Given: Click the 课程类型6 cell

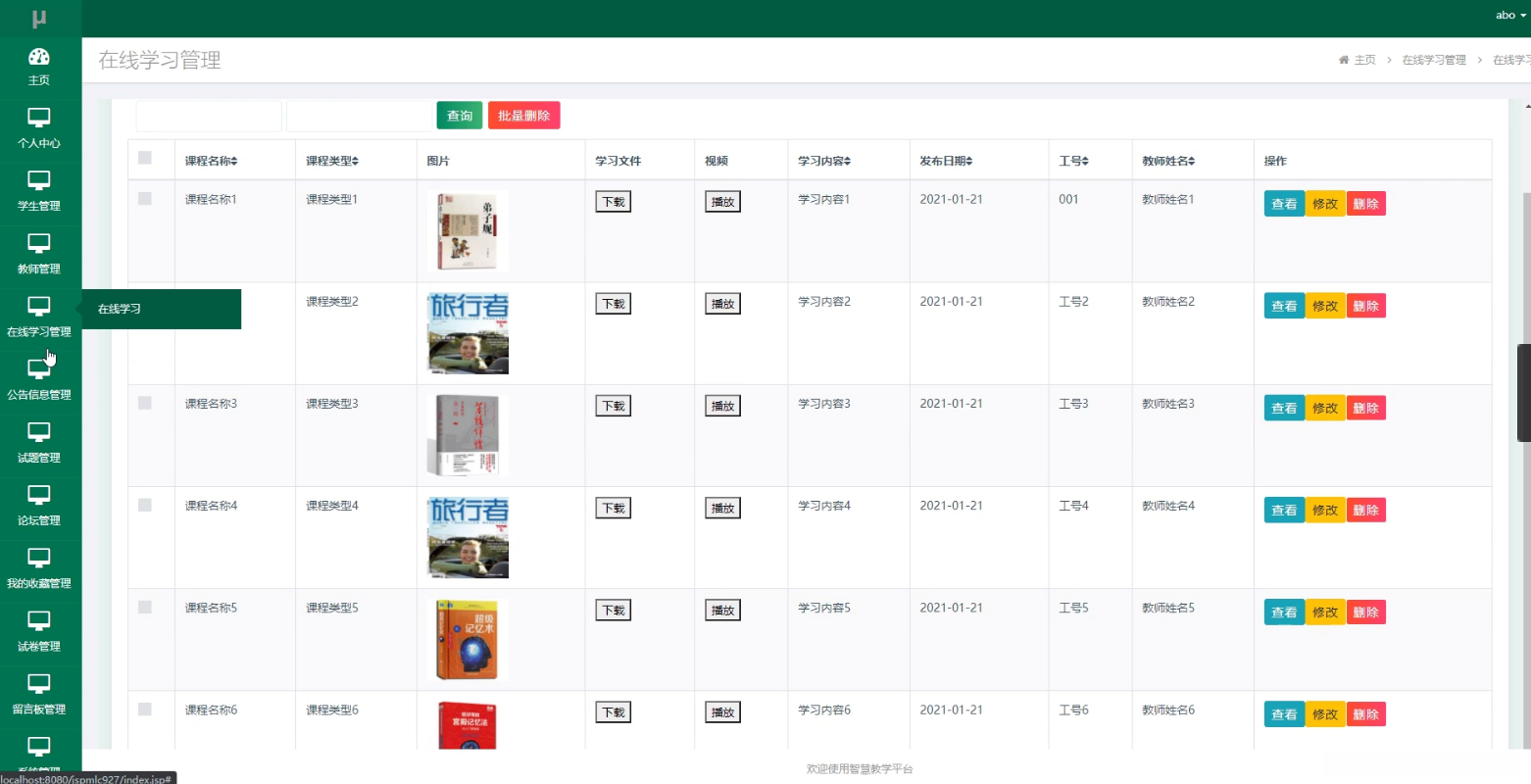Looking at the screenshot, I should 332,710.
